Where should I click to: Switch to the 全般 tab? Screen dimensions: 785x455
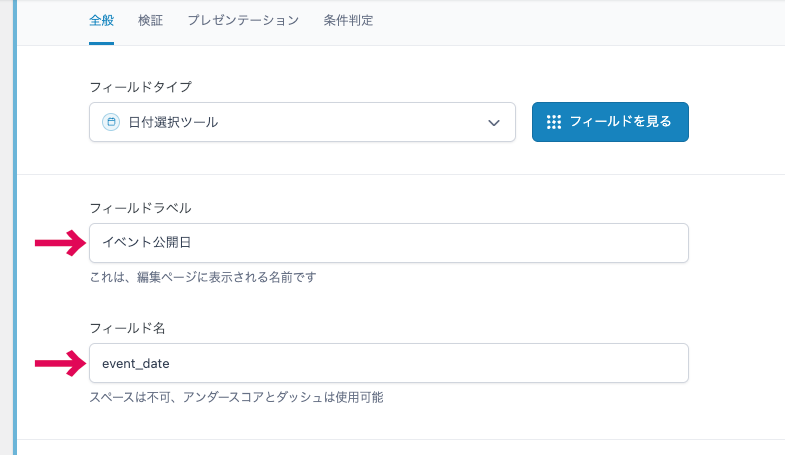(101, 20)
